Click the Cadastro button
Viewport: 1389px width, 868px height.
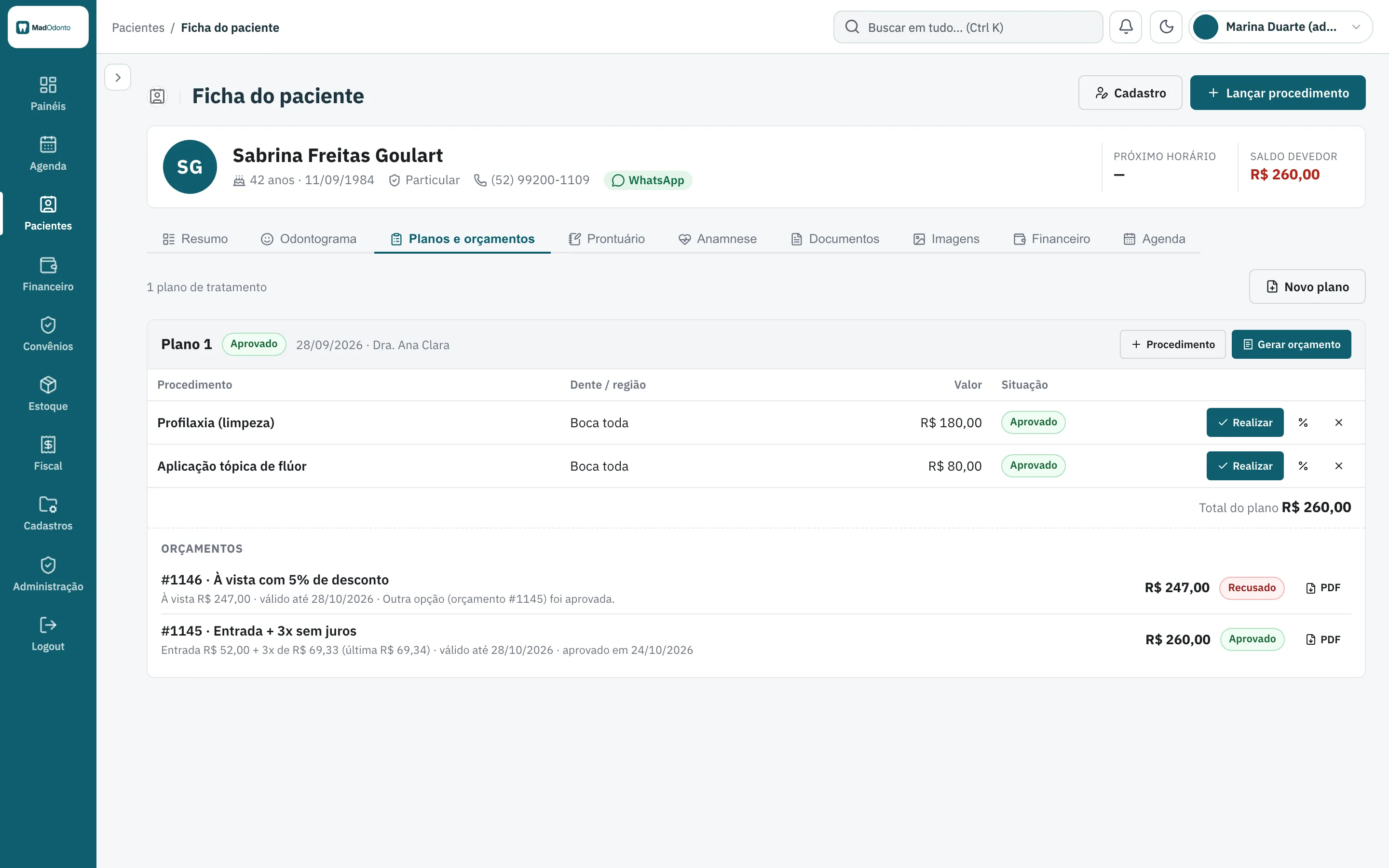(1130, 93)
